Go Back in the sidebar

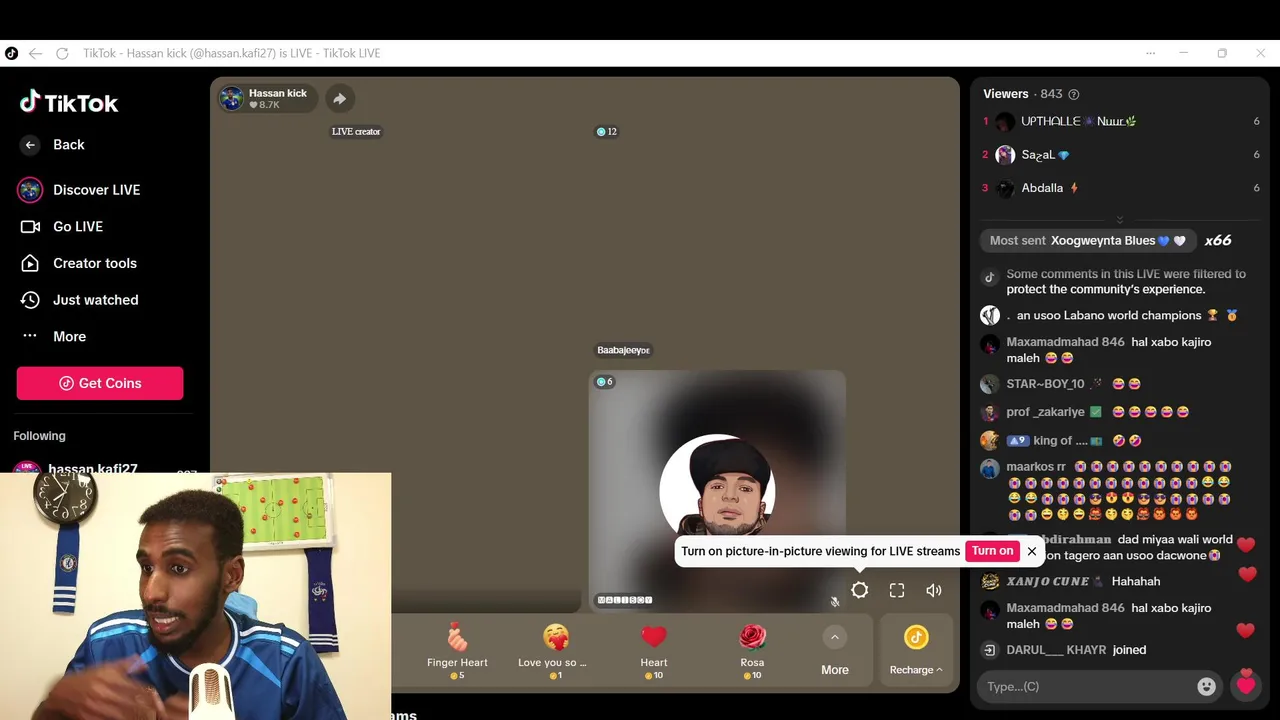click(x=52, y=145)
